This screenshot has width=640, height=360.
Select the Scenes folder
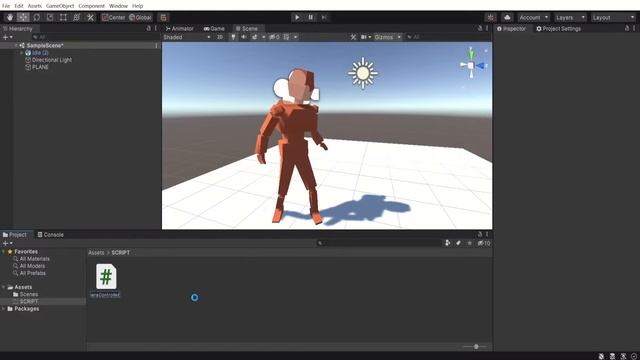coord(29,294)
